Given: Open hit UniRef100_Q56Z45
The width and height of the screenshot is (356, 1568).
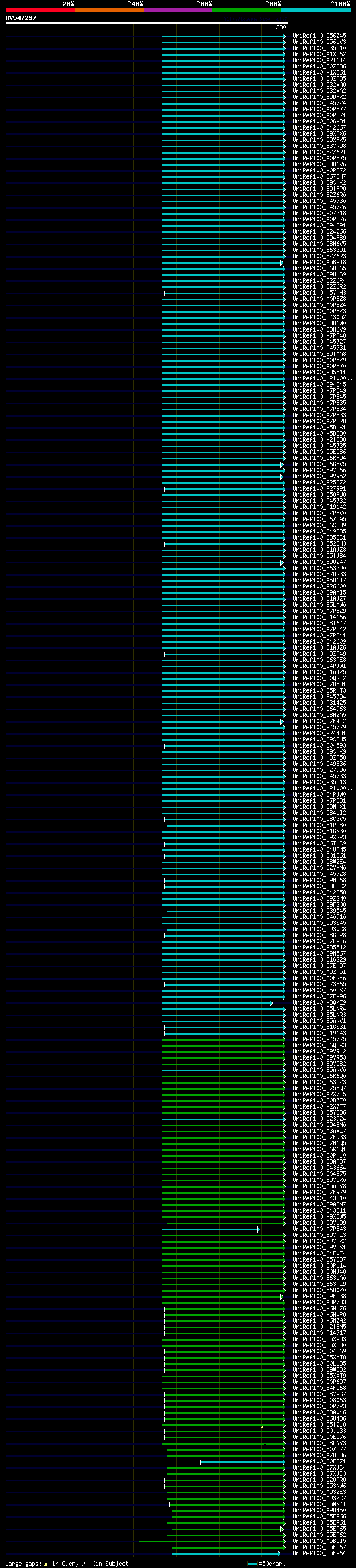Looking at the screenshot, I should 319,36.
